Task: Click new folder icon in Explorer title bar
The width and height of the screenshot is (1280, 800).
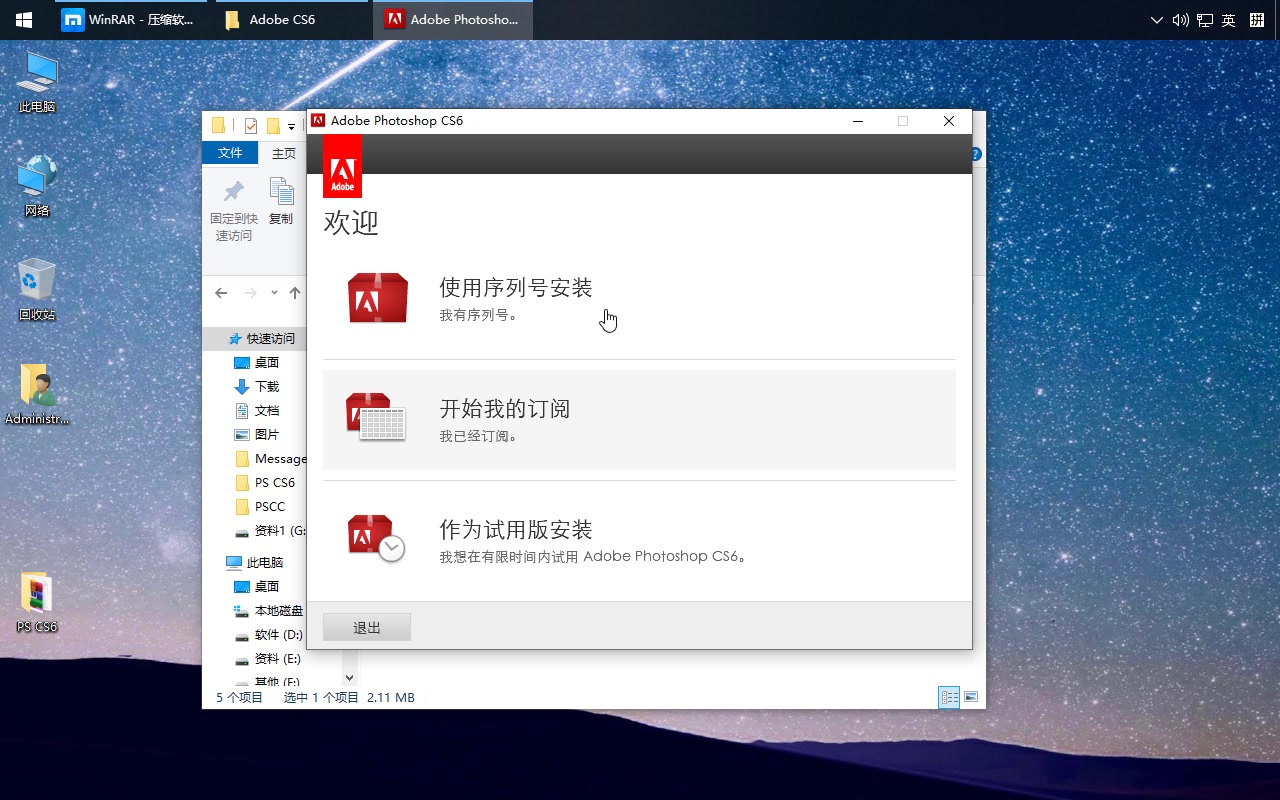Action: (273, 126)
